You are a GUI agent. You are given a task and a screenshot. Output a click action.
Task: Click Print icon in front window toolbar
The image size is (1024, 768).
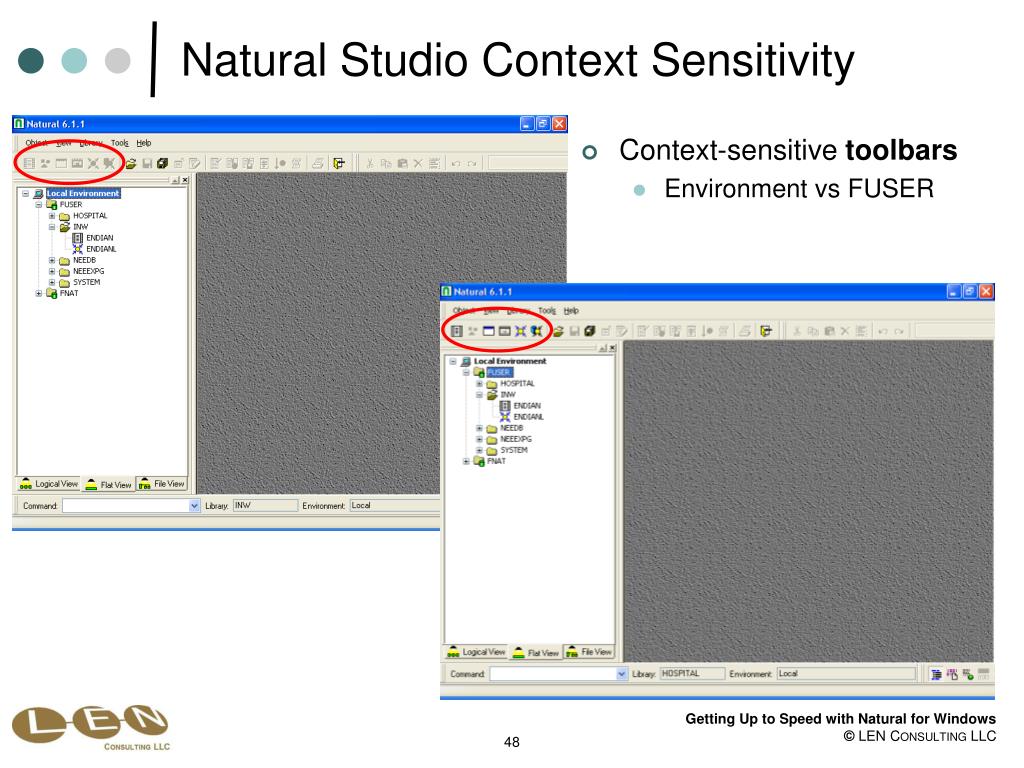(x=744, y=331)
